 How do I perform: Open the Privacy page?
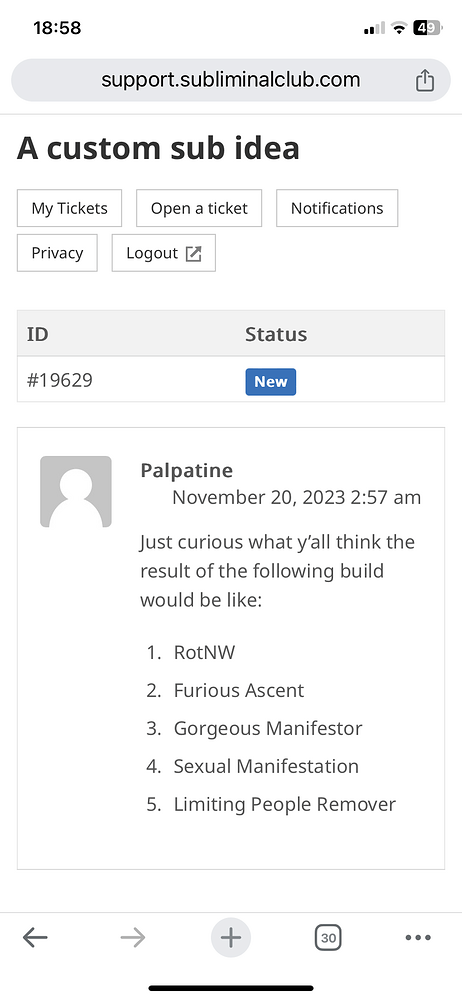(x=57, y=253)
